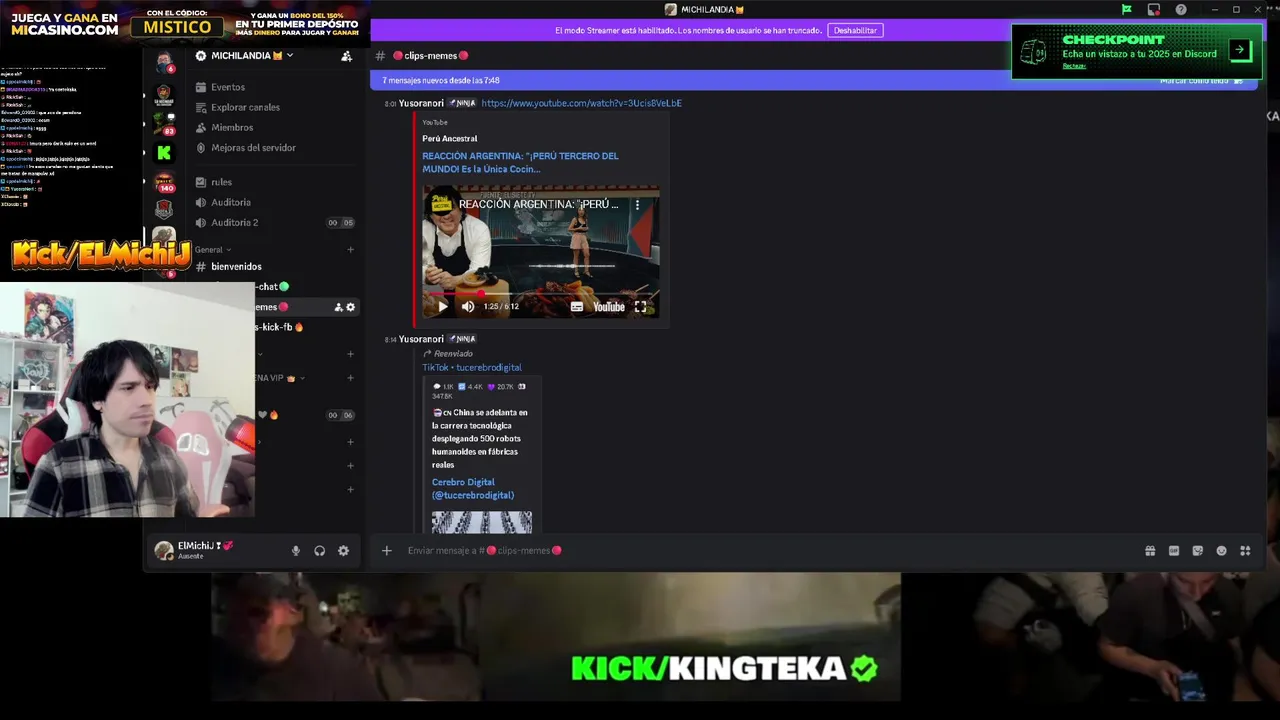
Task: Expand the MICHILANDIA server dropdown menu
Action: tap(290, 56)
